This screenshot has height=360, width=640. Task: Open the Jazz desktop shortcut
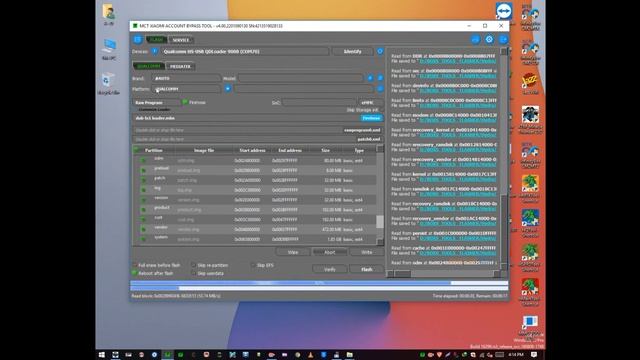click(530, 83)
